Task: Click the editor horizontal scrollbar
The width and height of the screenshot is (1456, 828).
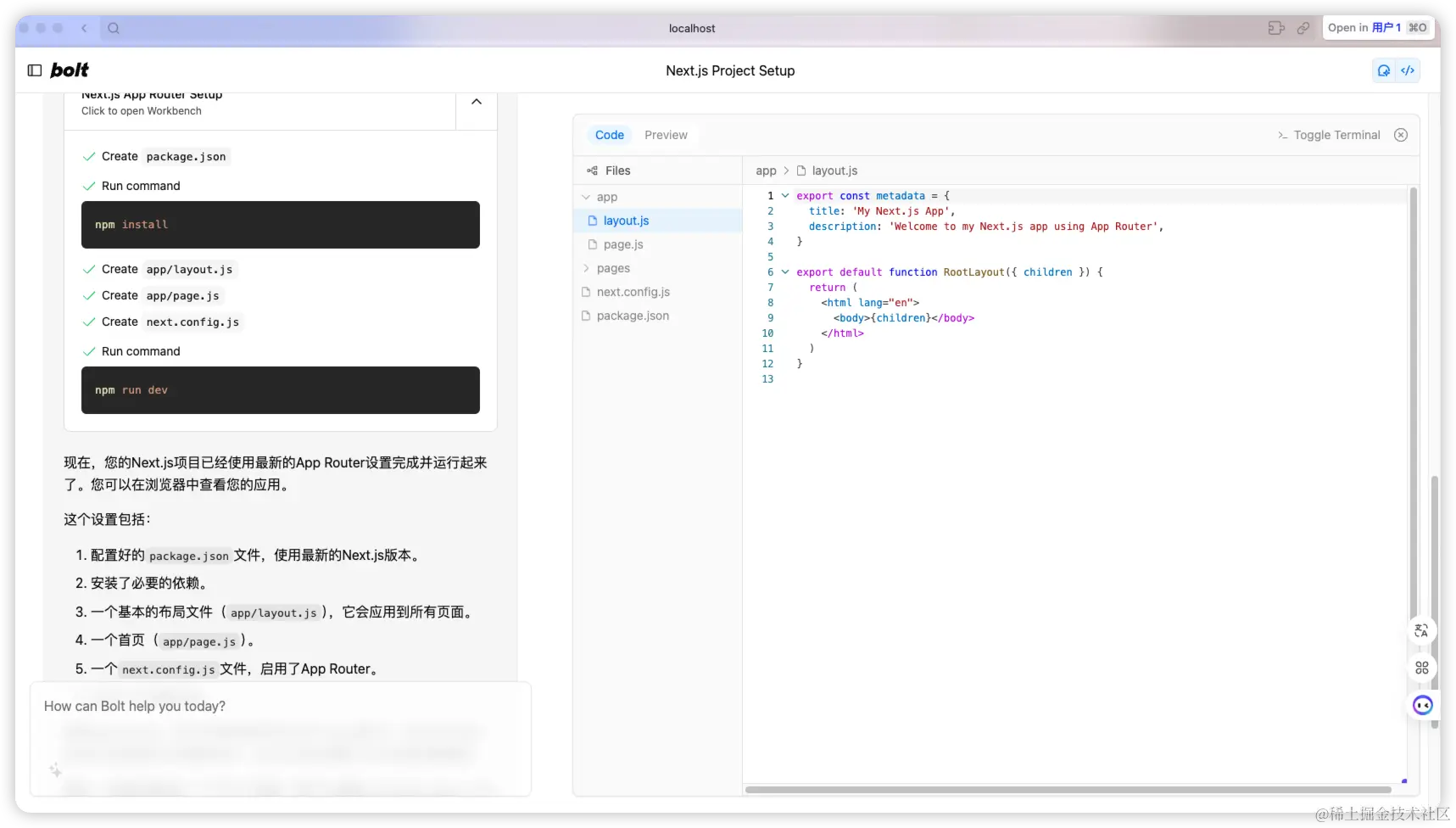Action: click(1068, 790)
